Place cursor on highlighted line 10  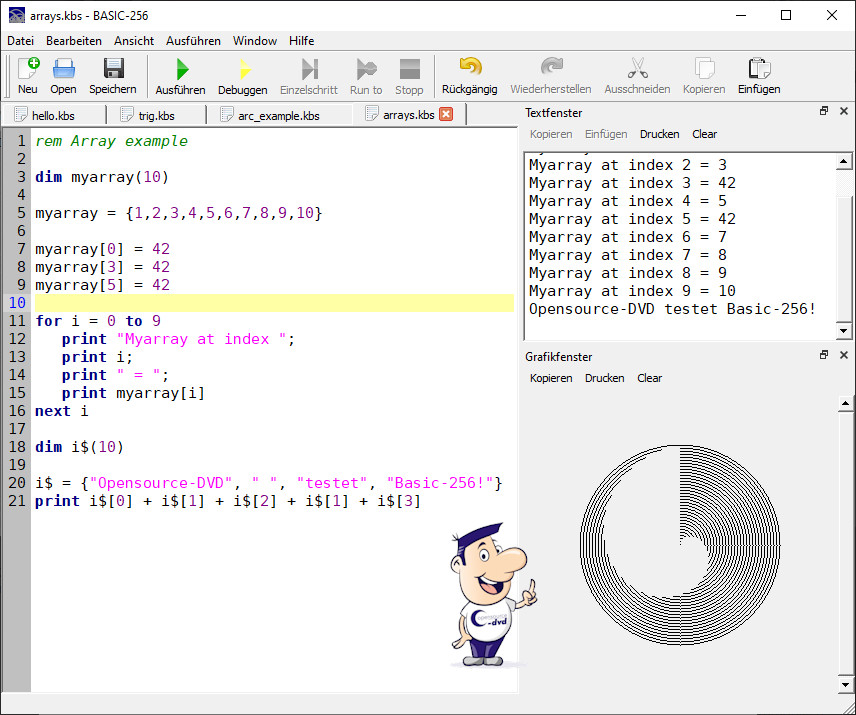272,303
